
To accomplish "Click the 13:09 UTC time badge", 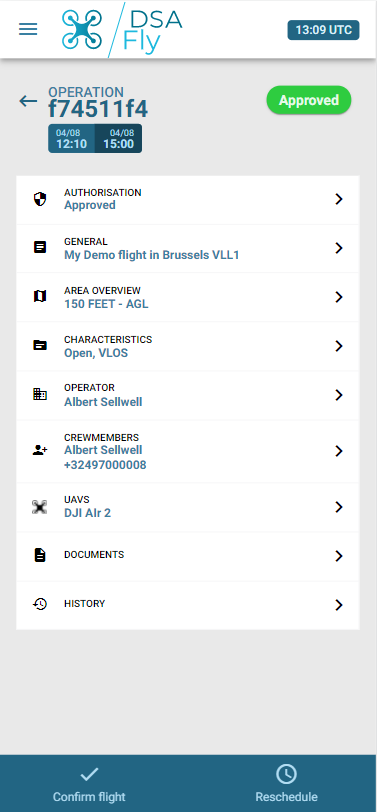I will 324,30.
